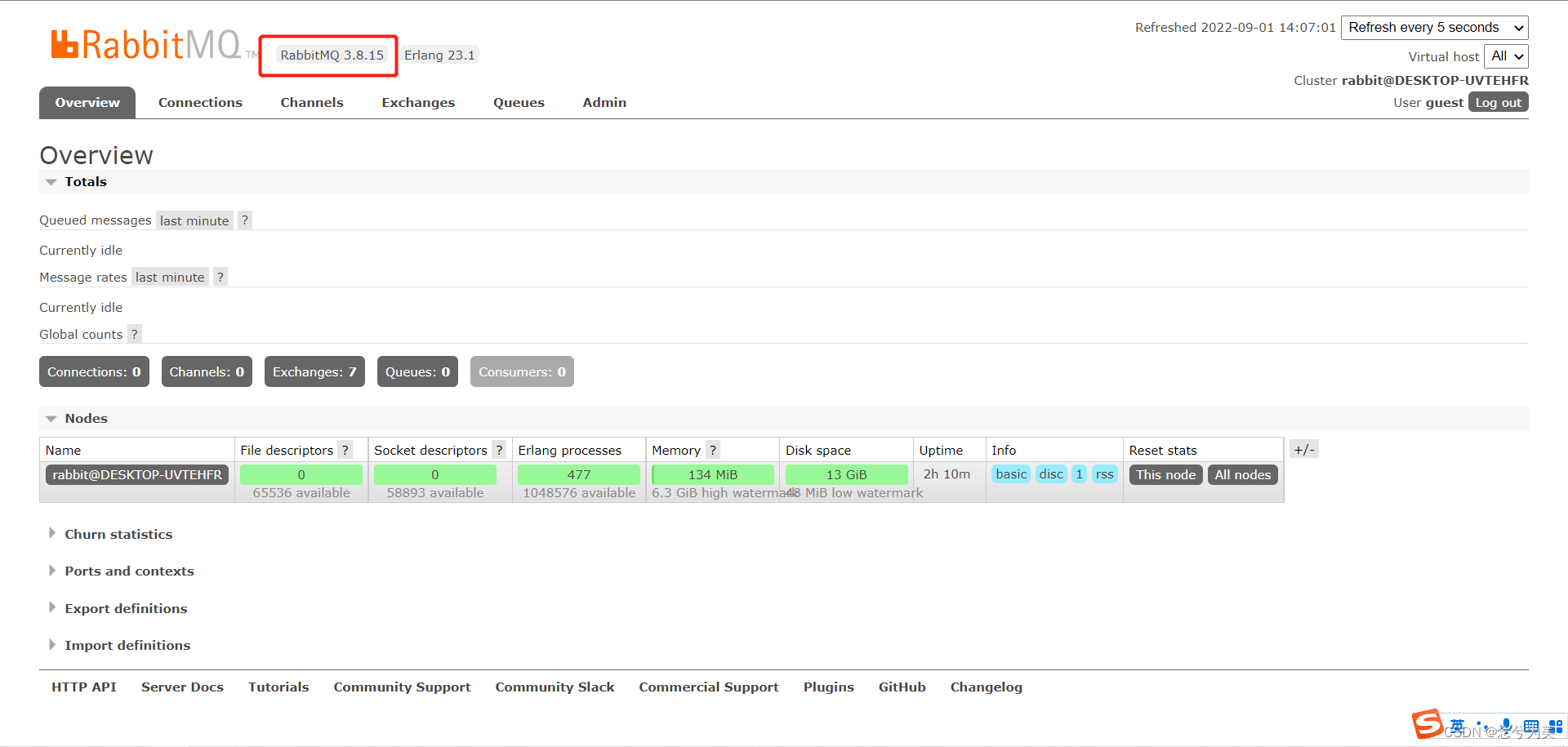Click the RabbitMQ 3.8.15 version label

point(332,56)
